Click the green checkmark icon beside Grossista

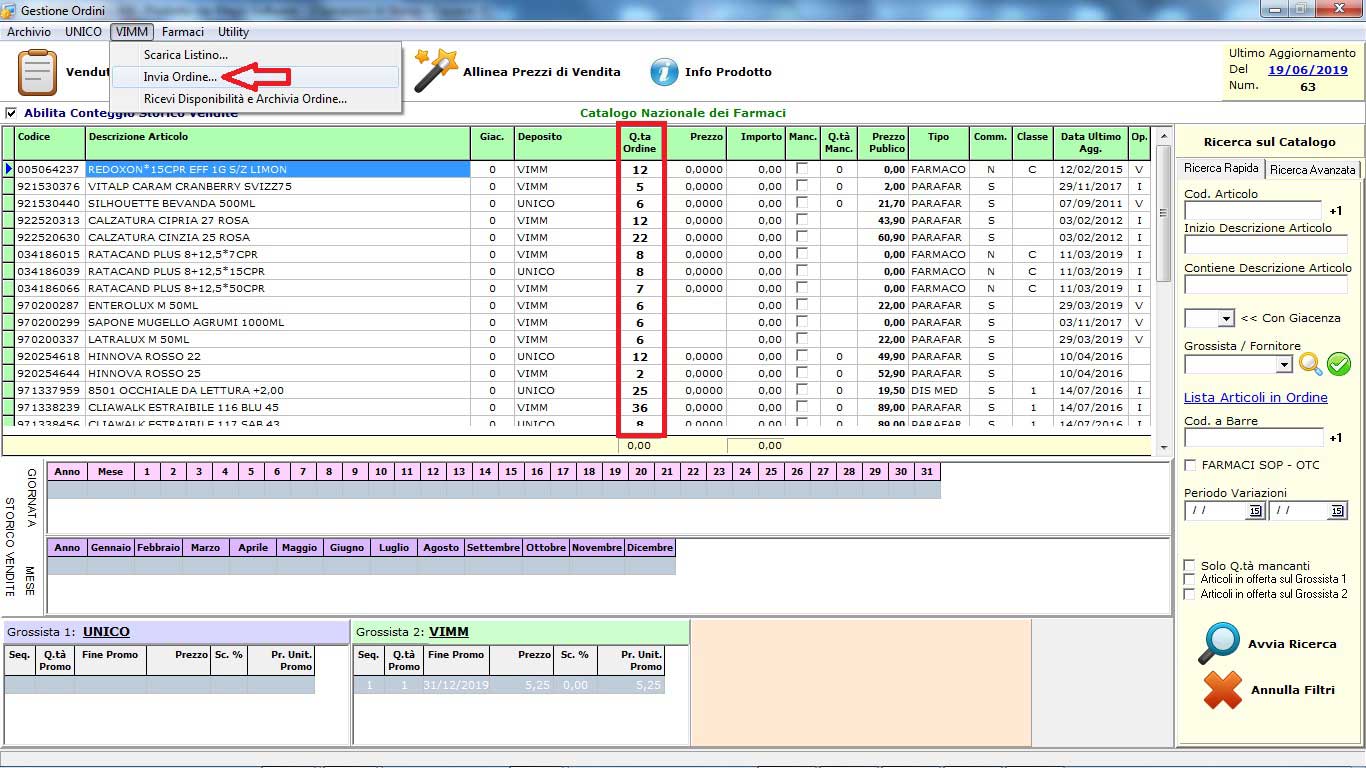[x=1338, y=364]
